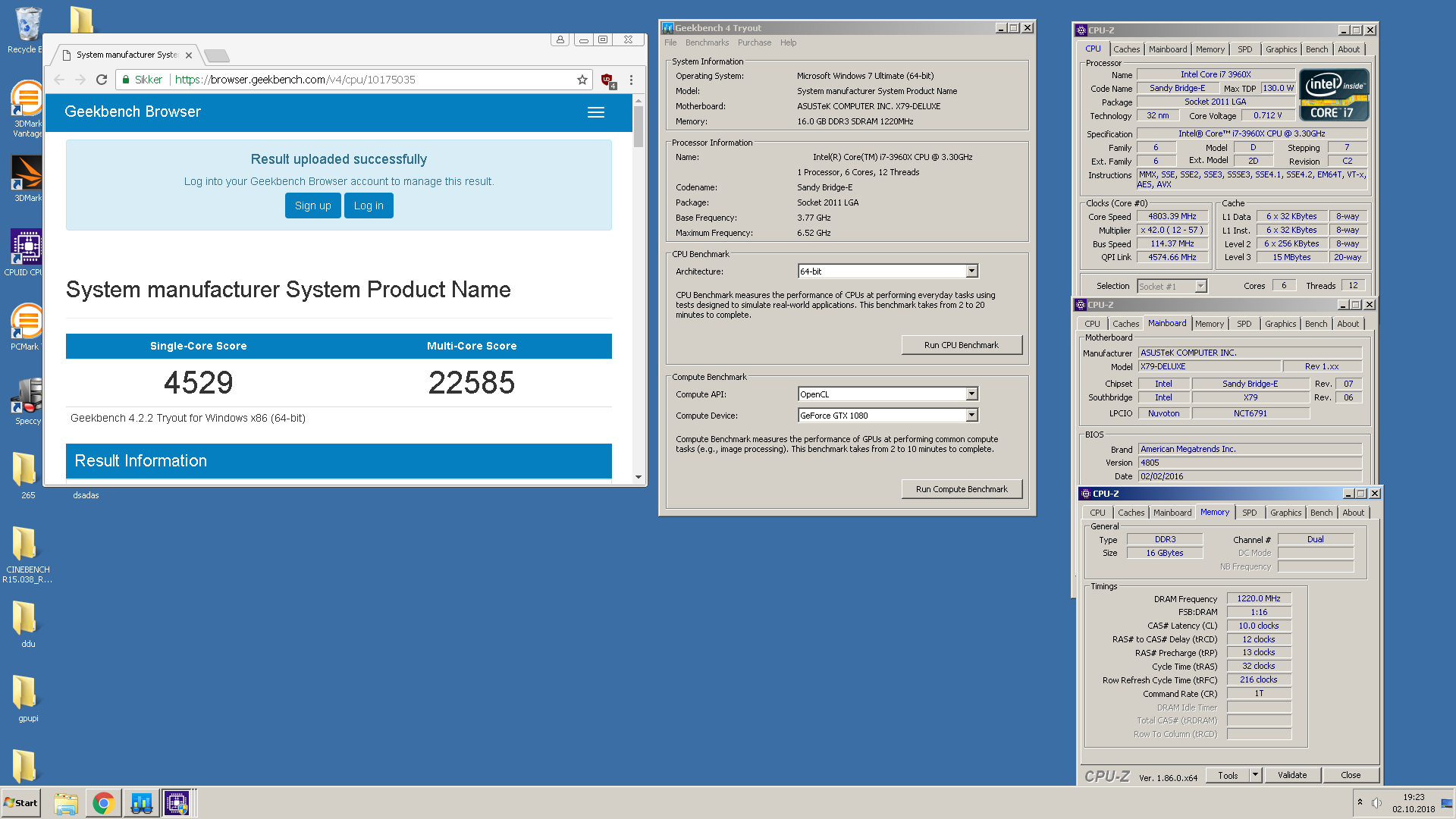1456x819 pixels.
Task: Switch to Chrome in the taskbar
Action: pyautogui.click(x=103, y=803)
